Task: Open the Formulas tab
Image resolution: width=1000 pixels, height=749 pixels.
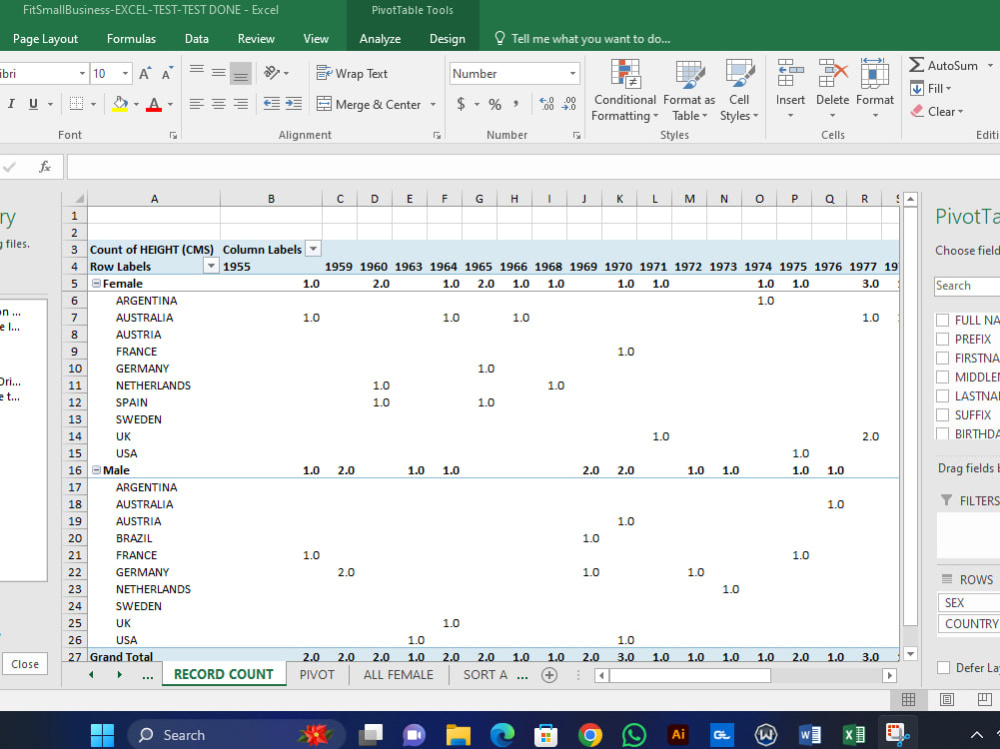Action: pyautogui.click(x=131, y=38)
